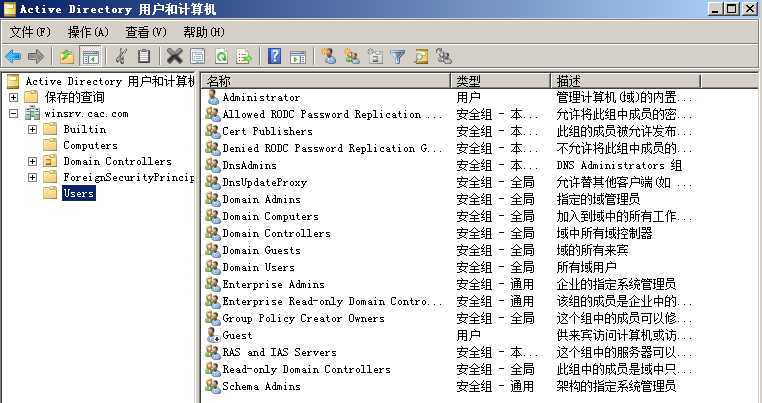Select the Enterprise Admins entry
Viewport: 762px width, 403px height.
274,284
